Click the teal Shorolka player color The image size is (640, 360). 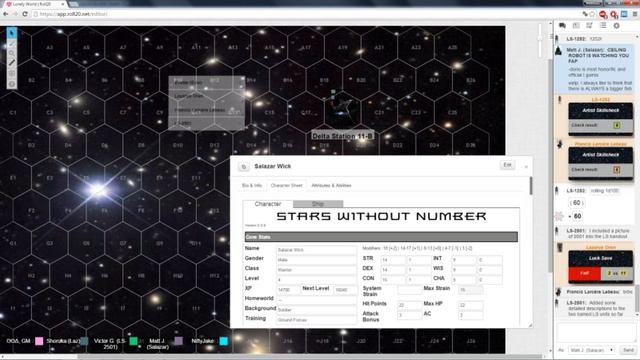pyautogui.click(x=84, y=341)
